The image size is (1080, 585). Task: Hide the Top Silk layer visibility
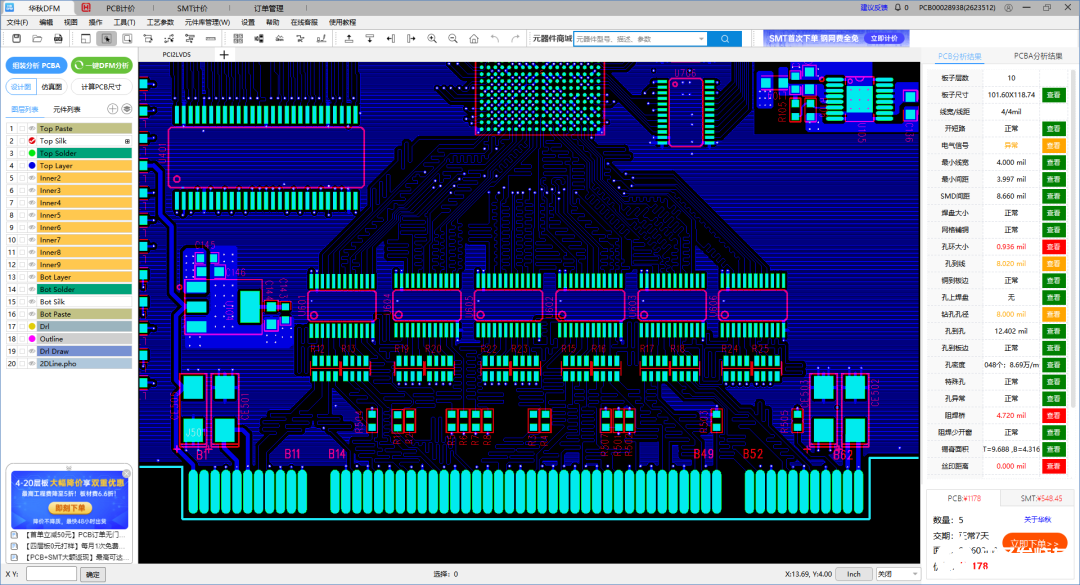(x=30, y=141)
